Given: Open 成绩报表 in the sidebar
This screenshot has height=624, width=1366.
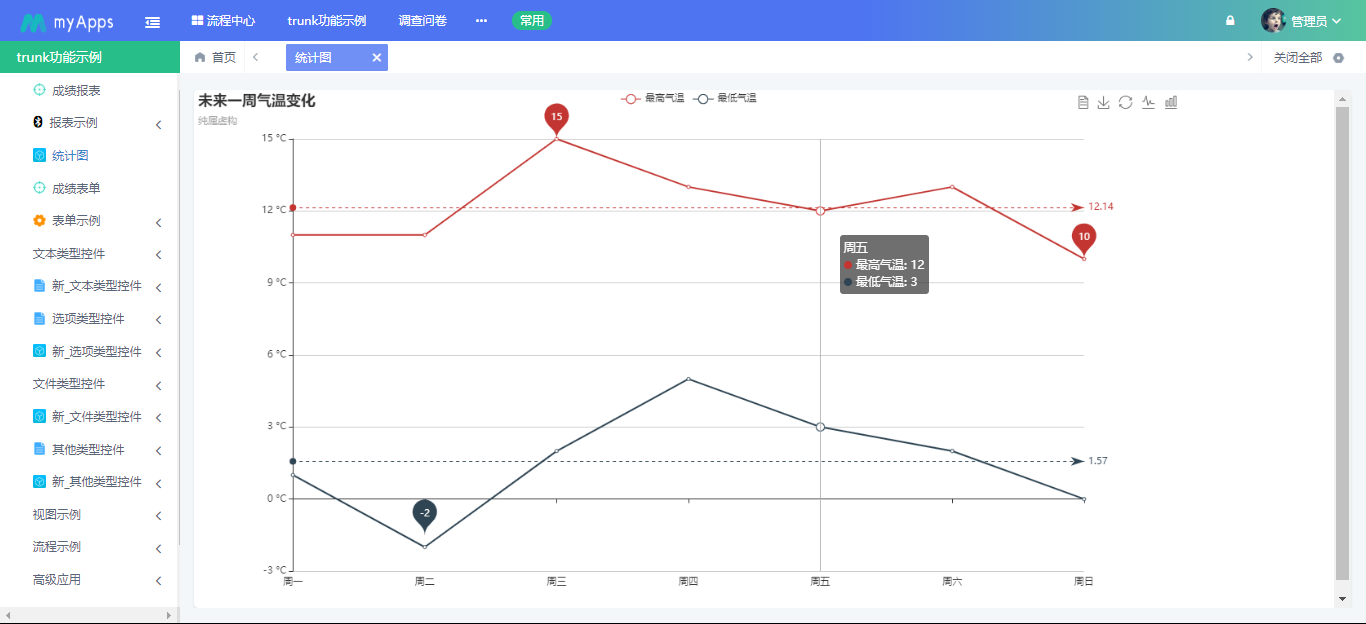Looking at the screenshot, I should click(x=76, y=90).
